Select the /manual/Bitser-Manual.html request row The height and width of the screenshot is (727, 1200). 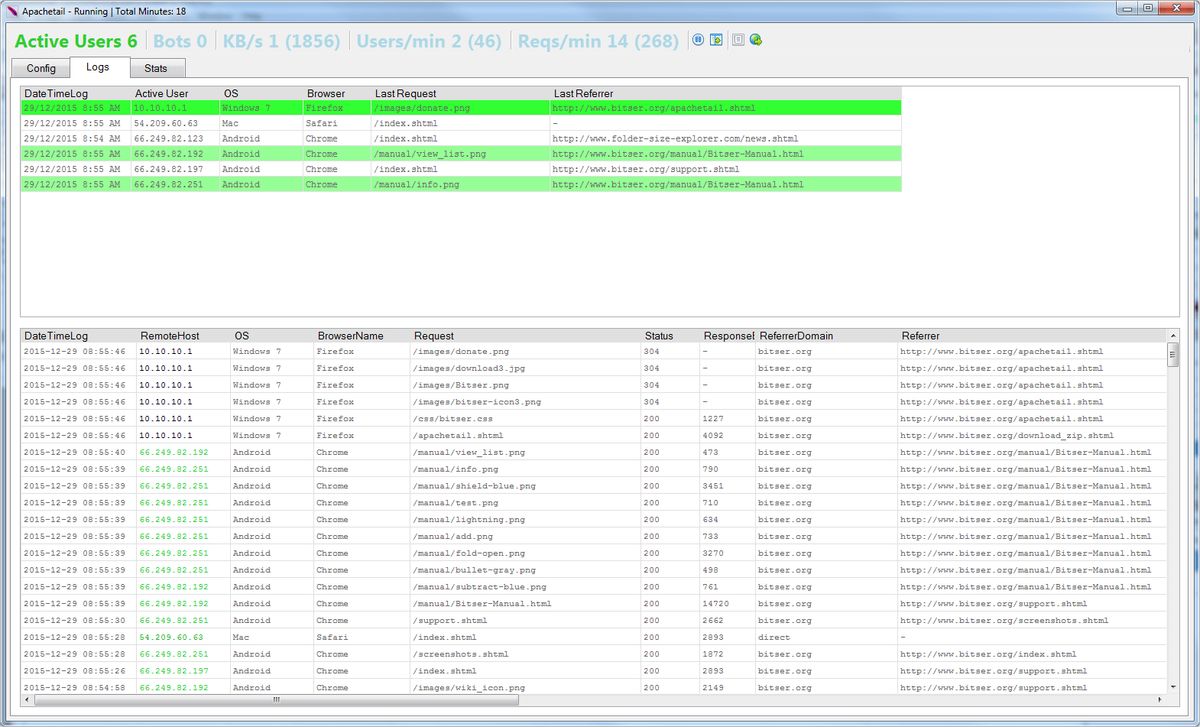[x=593, y=604]
